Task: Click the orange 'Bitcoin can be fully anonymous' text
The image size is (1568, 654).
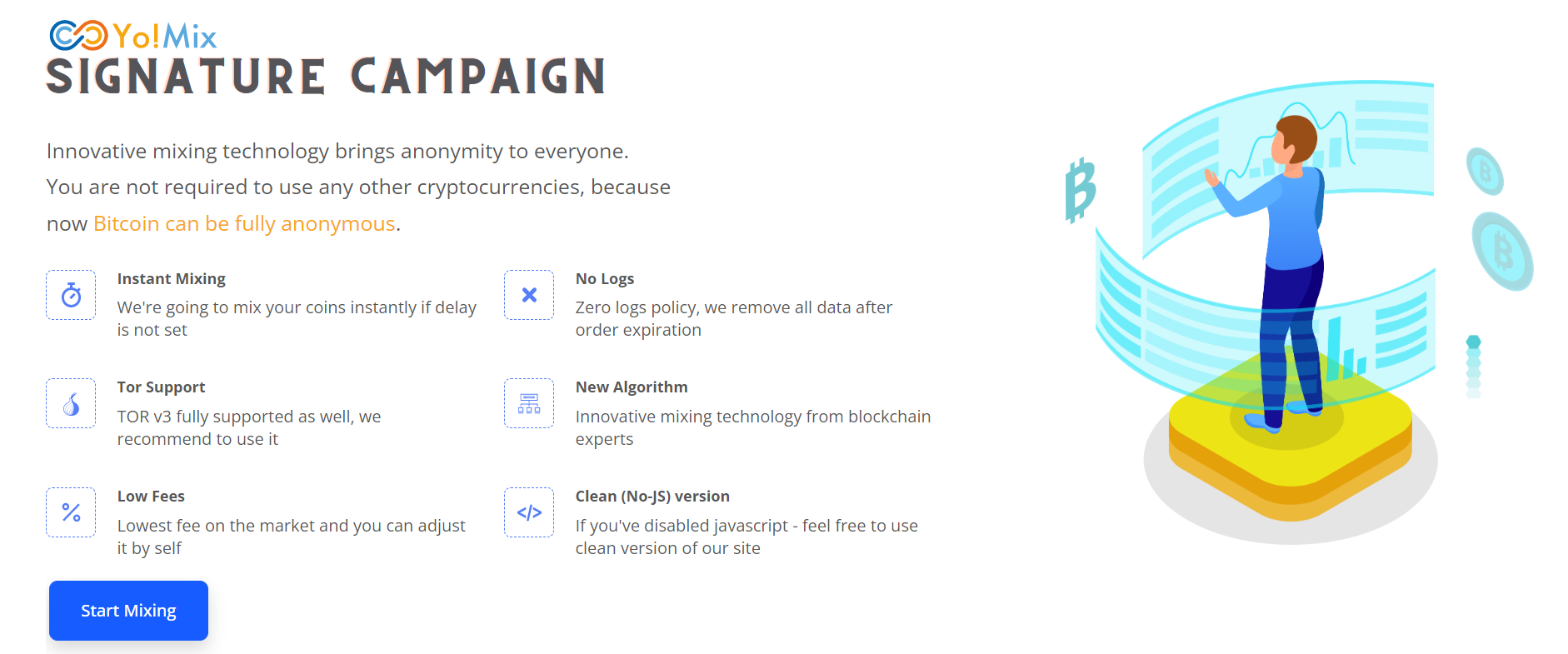Action: (x=244, y=223)
